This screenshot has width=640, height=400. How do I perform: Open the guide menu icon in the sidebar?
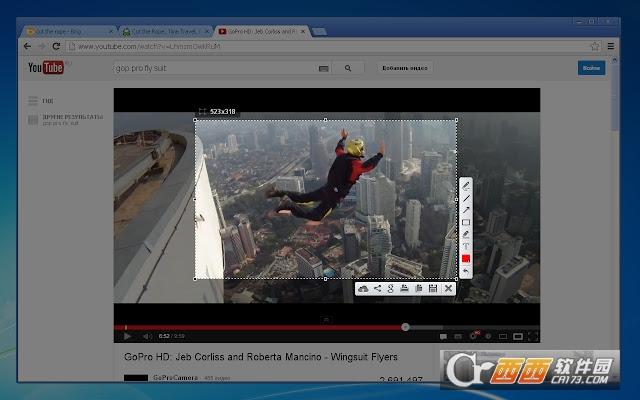[33, 100]
